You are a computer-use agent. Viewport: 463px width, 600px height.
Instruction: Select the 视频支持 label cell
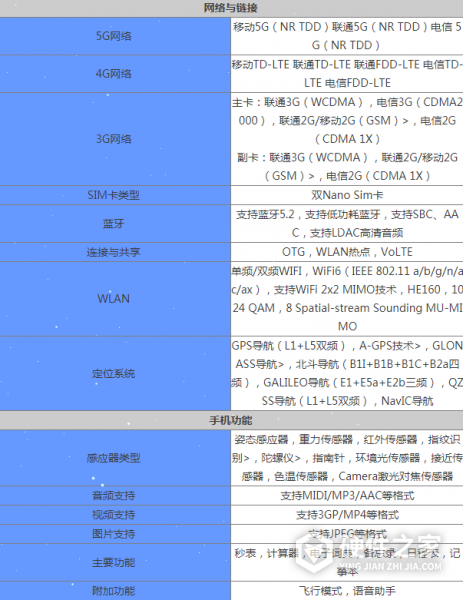tap(115, 515)
